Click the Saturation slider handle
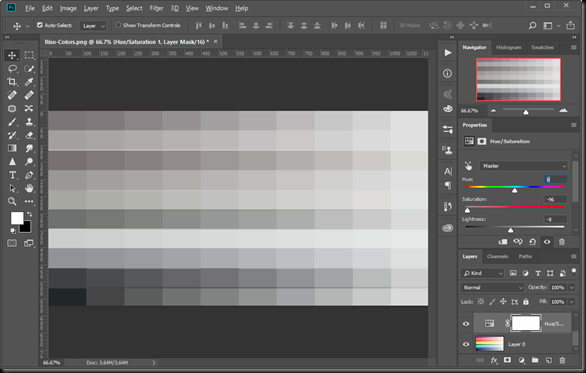This screenshot has width=586, height=373. click(x=467, y=210)
